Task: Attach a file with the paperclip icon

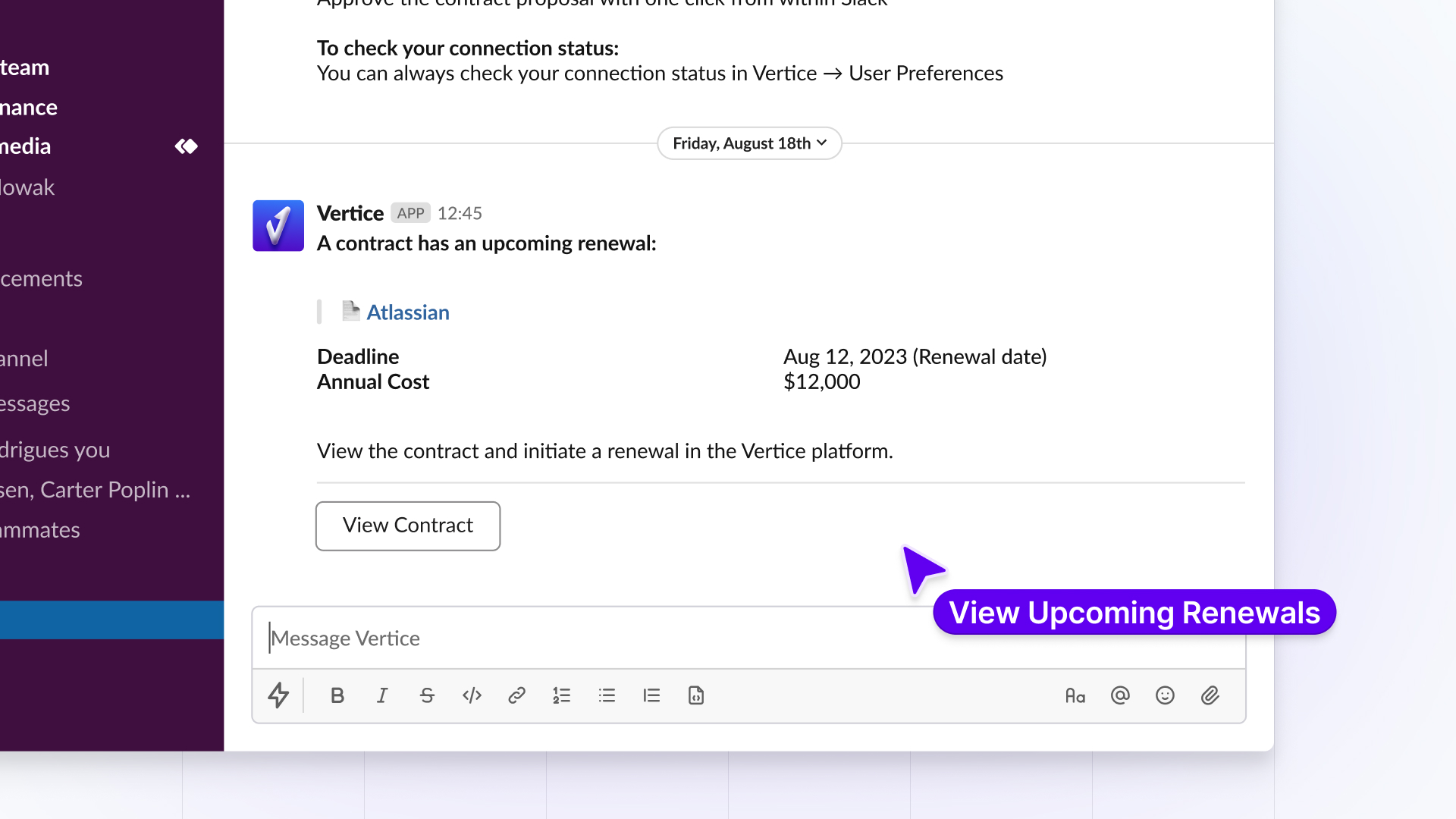Action: point(1210,695)
